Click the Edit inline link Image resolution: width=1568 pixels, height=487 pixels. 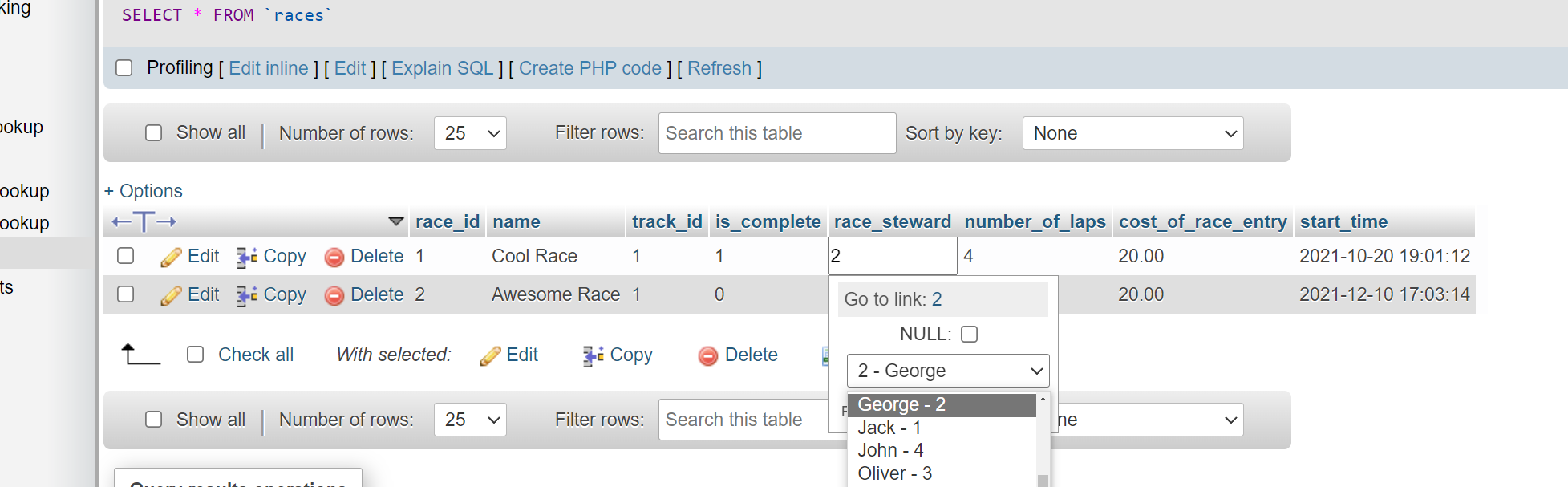click(x=269, y=68)
